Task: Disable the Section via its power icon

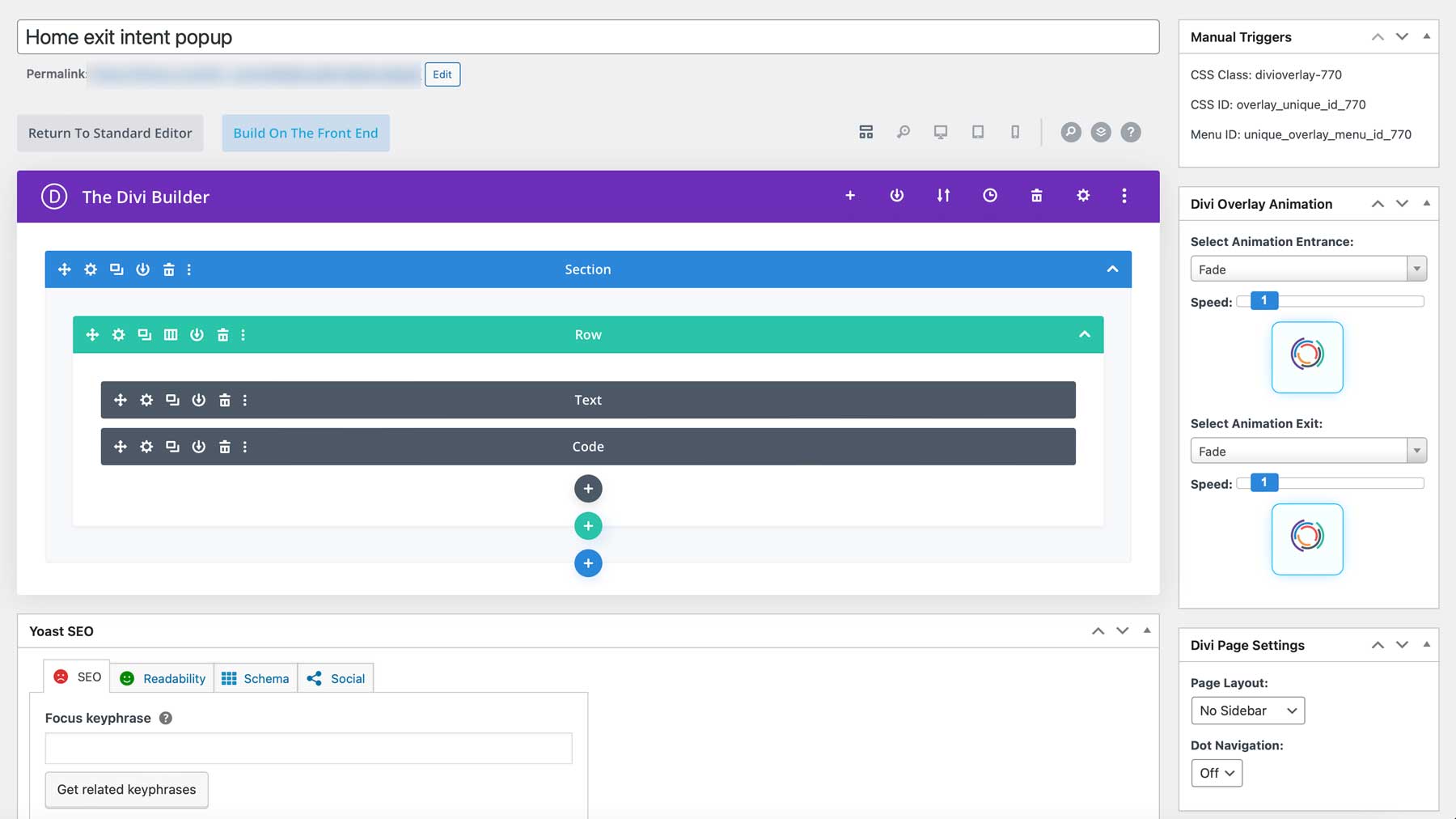Action: point(143,269)
